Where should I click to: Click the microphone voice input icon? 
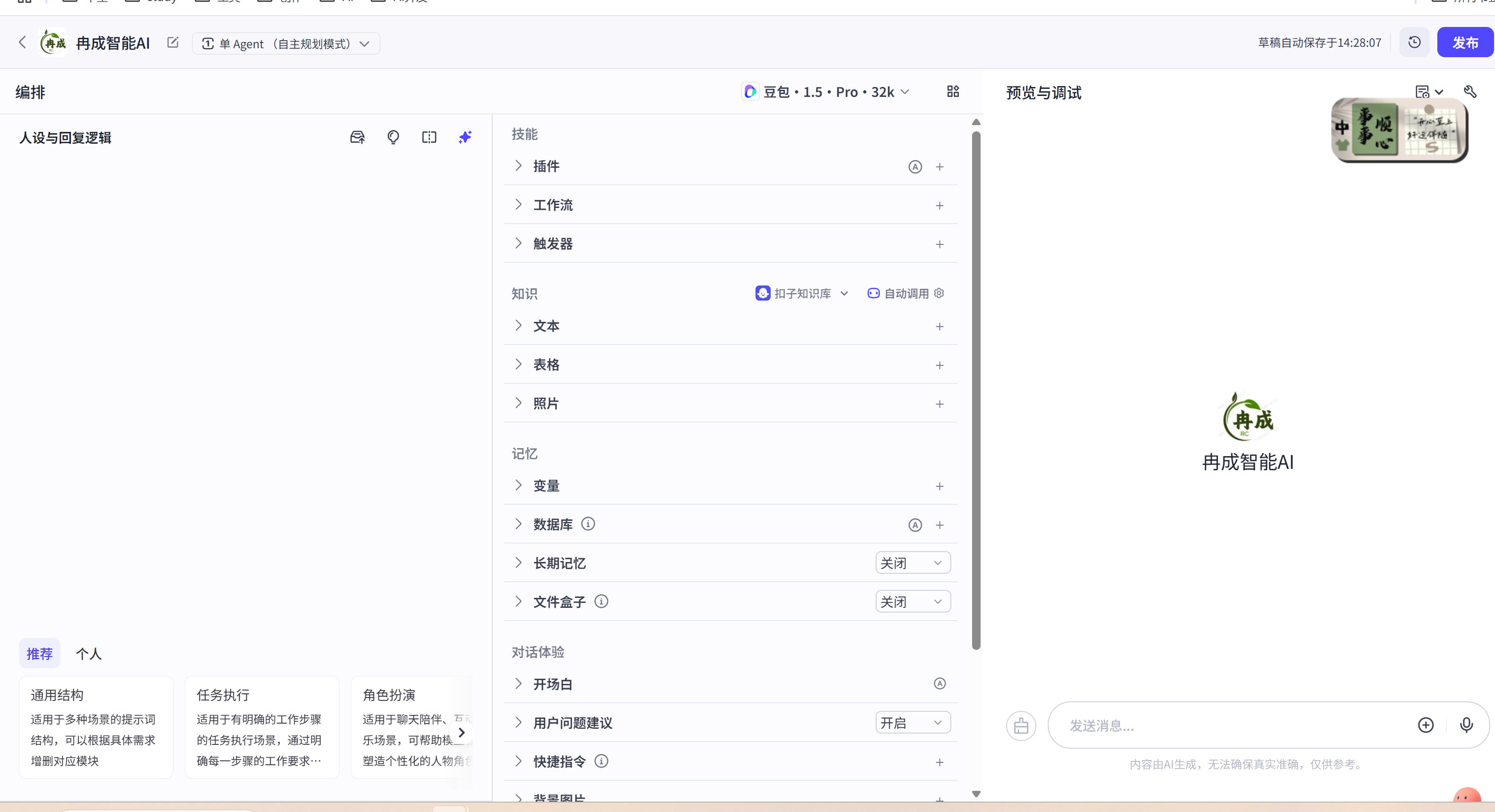[x=1467, y=725]
